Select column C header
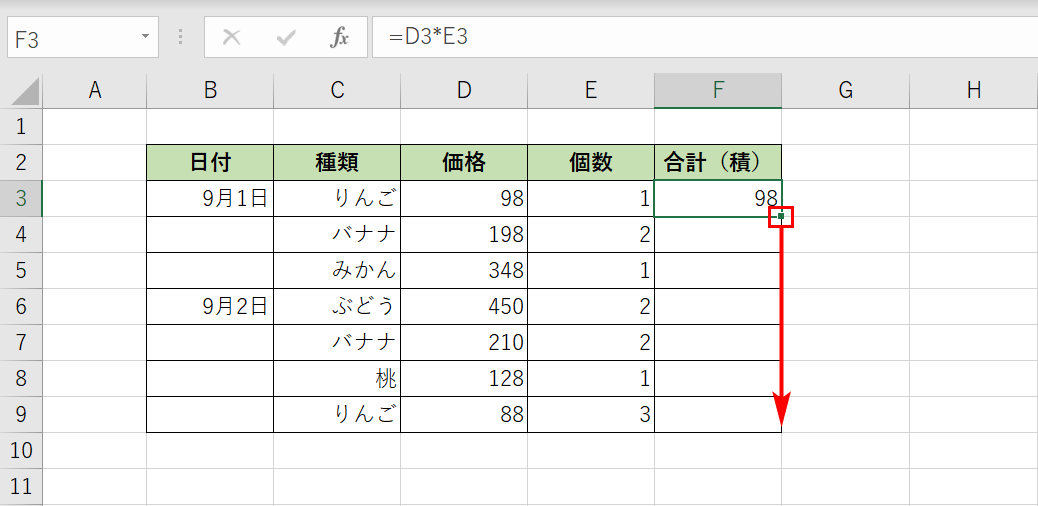 337,91
